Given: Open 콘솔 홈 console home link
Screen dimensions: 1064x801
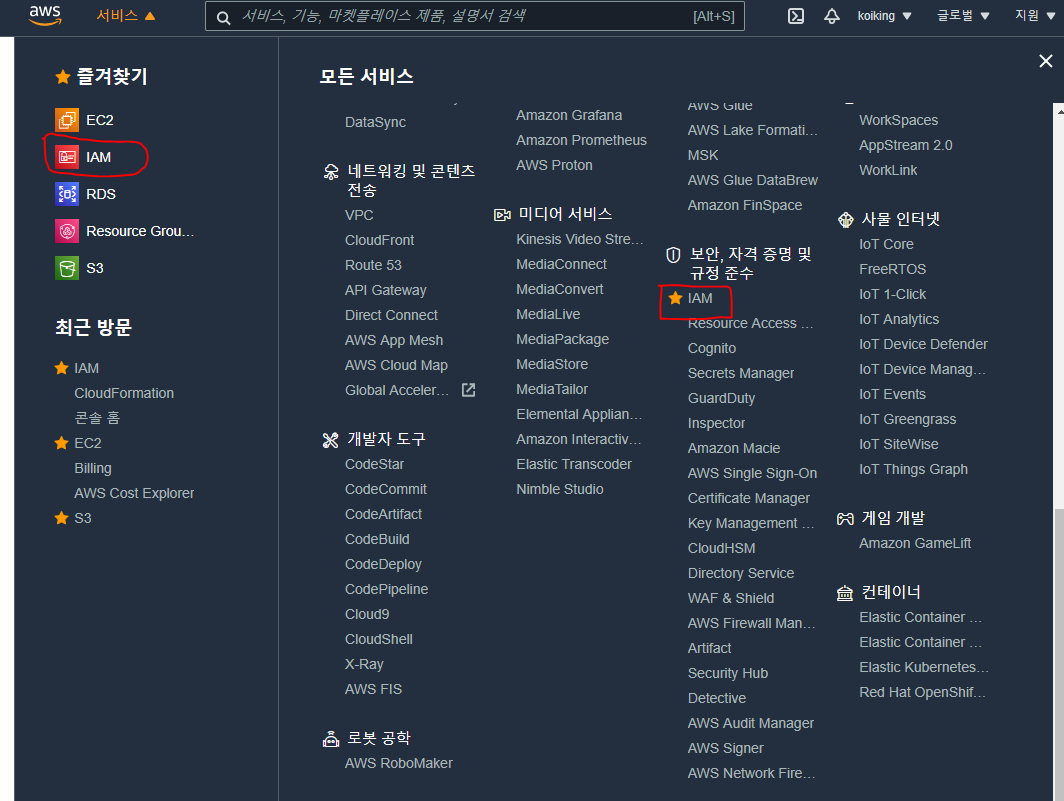Looking at the screenshot, I should pos(97,417).
